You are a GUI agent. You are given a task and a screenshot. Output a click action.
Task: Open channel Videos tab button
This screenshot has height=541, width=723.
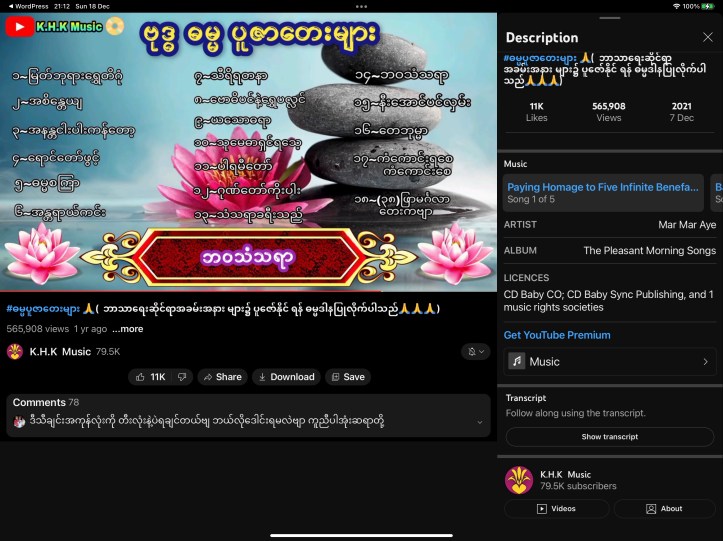(556, 508)
